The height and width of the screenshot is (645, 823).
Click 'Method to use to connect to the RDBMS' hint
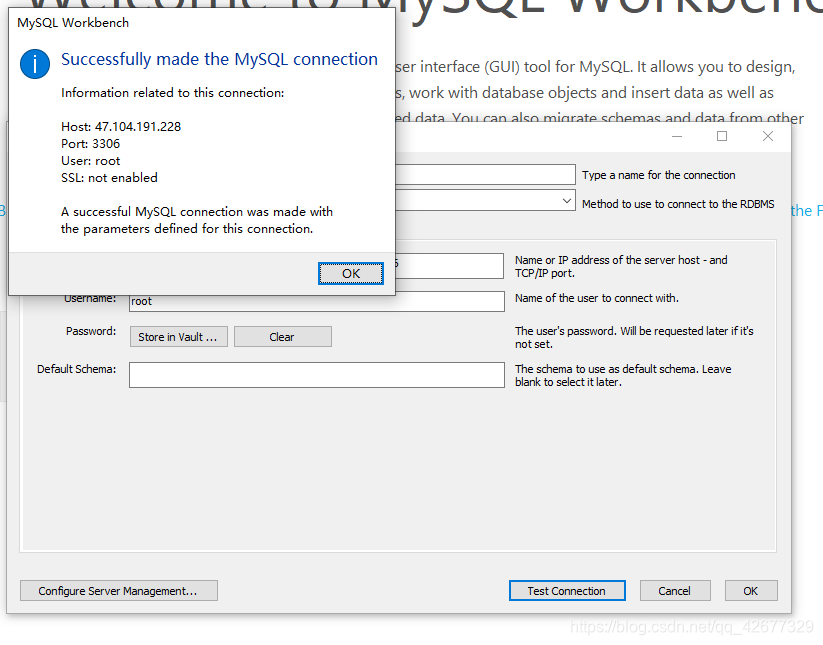678,204
